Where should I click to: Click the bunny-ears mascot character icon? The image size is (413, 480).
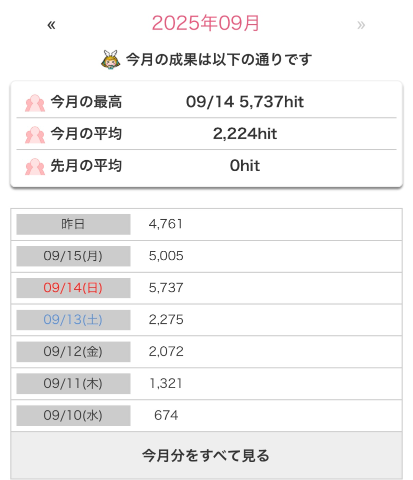[110, 60]
